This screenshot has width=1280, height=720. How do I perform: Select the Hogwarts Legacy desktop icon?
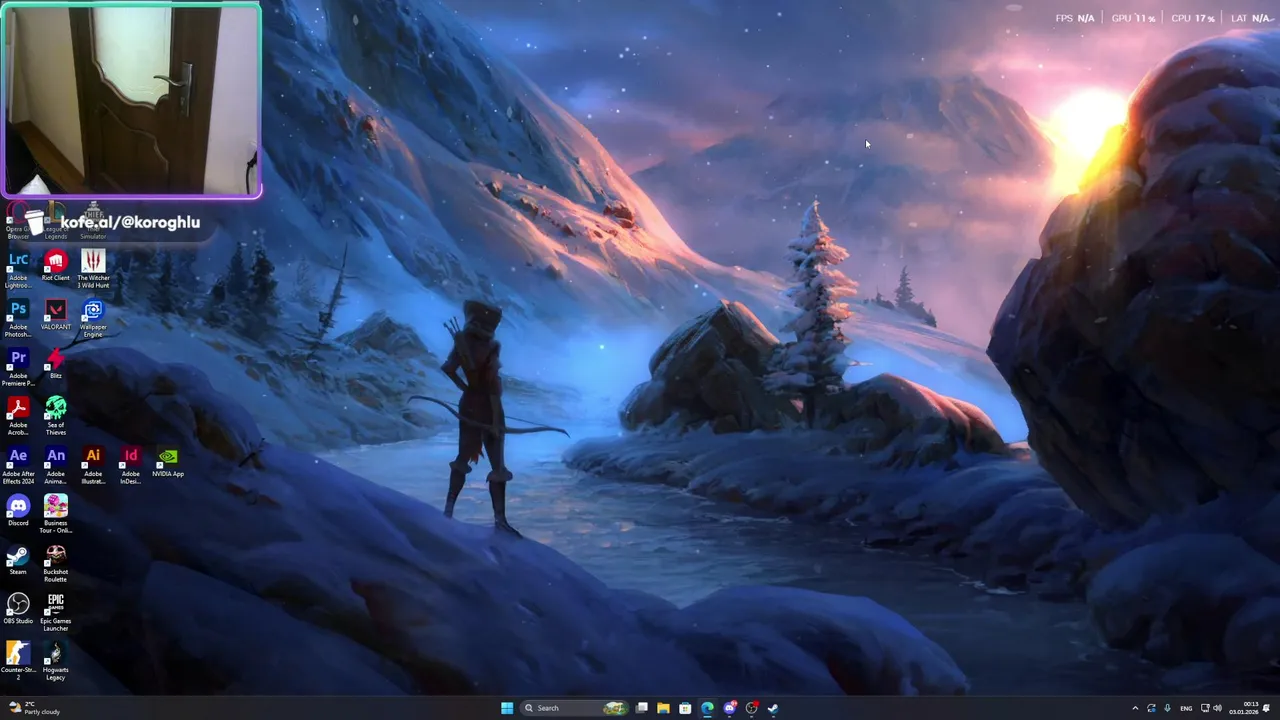click(x=55, y=661)
